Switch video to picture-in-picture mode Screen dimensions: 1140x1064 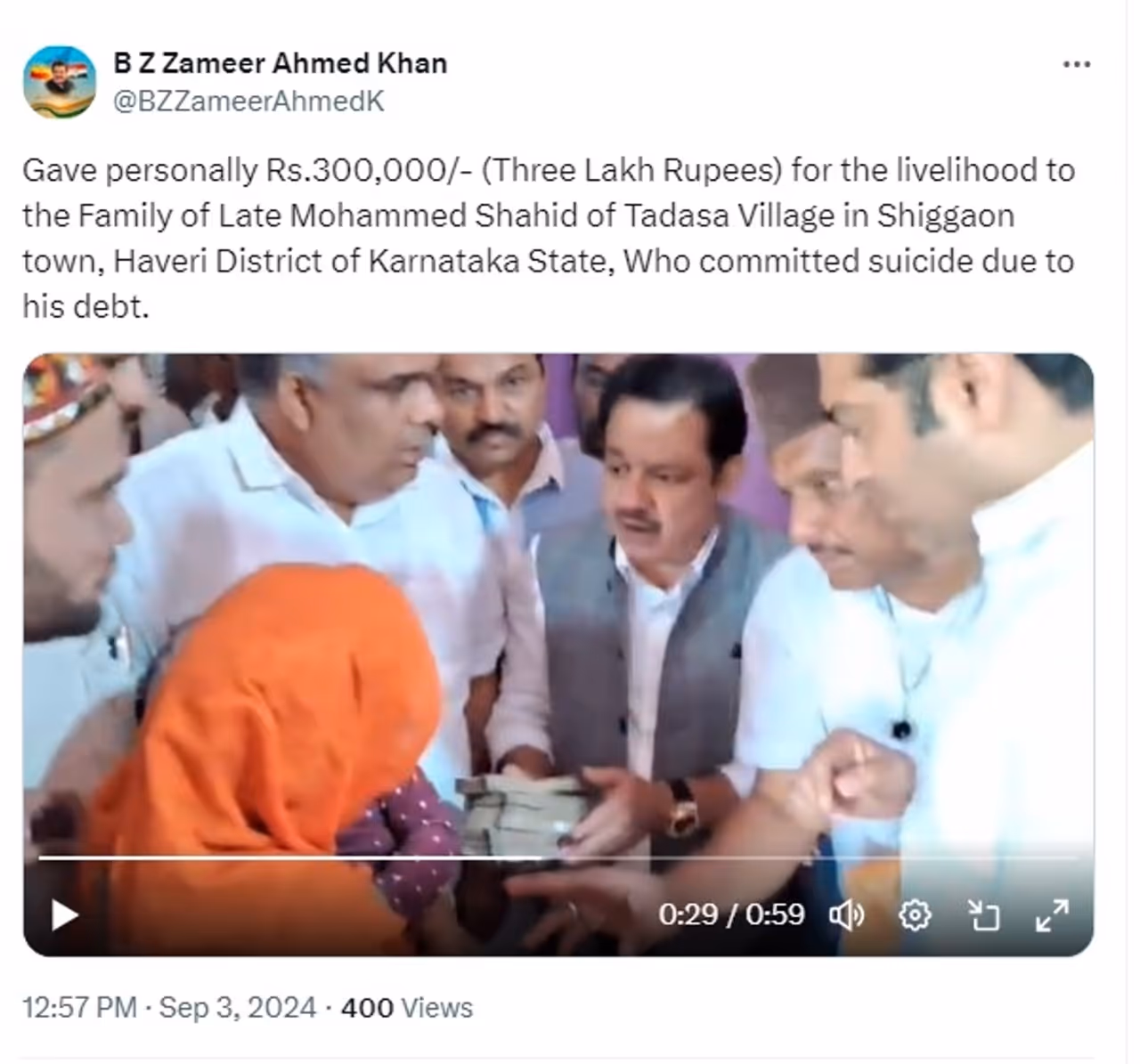pyautogui.click(x=983, y=914)
